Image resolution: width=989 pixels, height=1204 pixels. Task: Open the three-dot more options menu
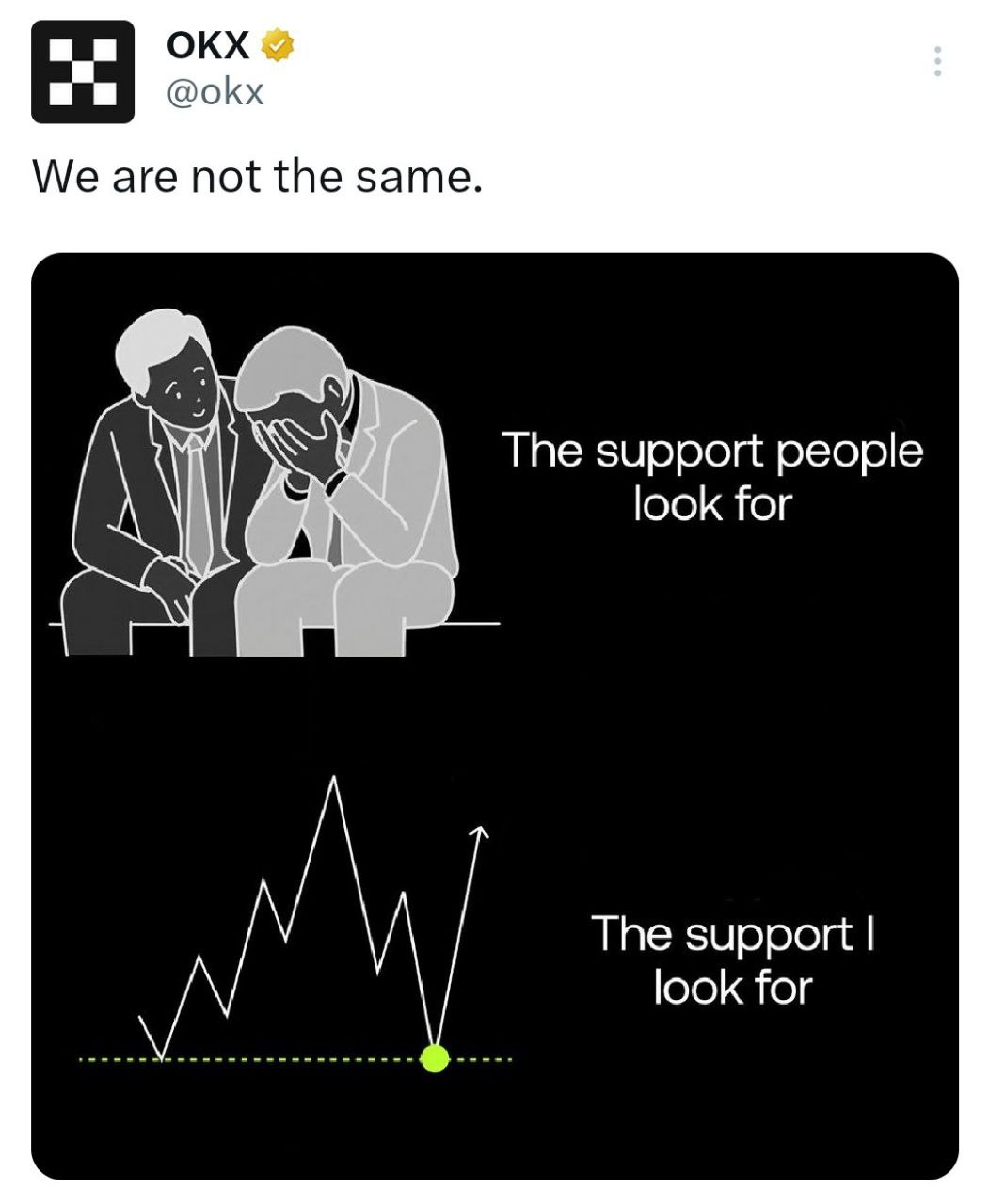tap(936, 61)
